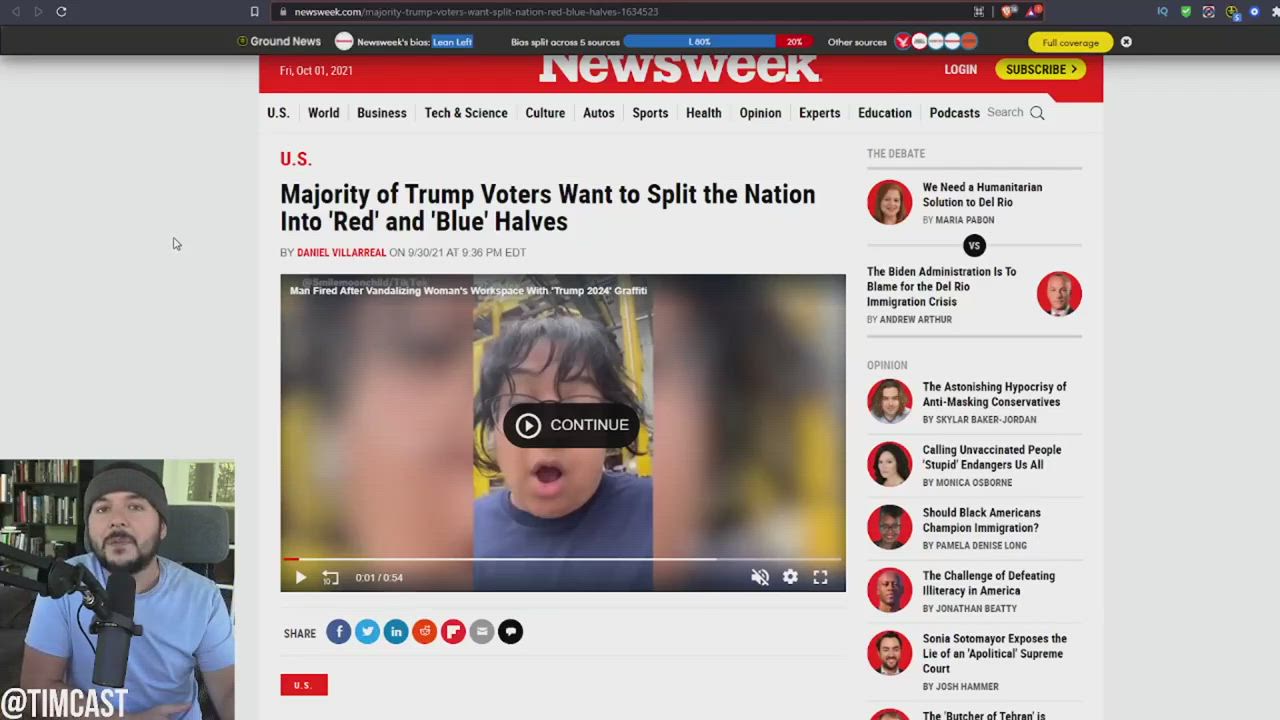1280x720 pixels.
Task: Click the Newsweek Search field
Action: click(1015, 113)
